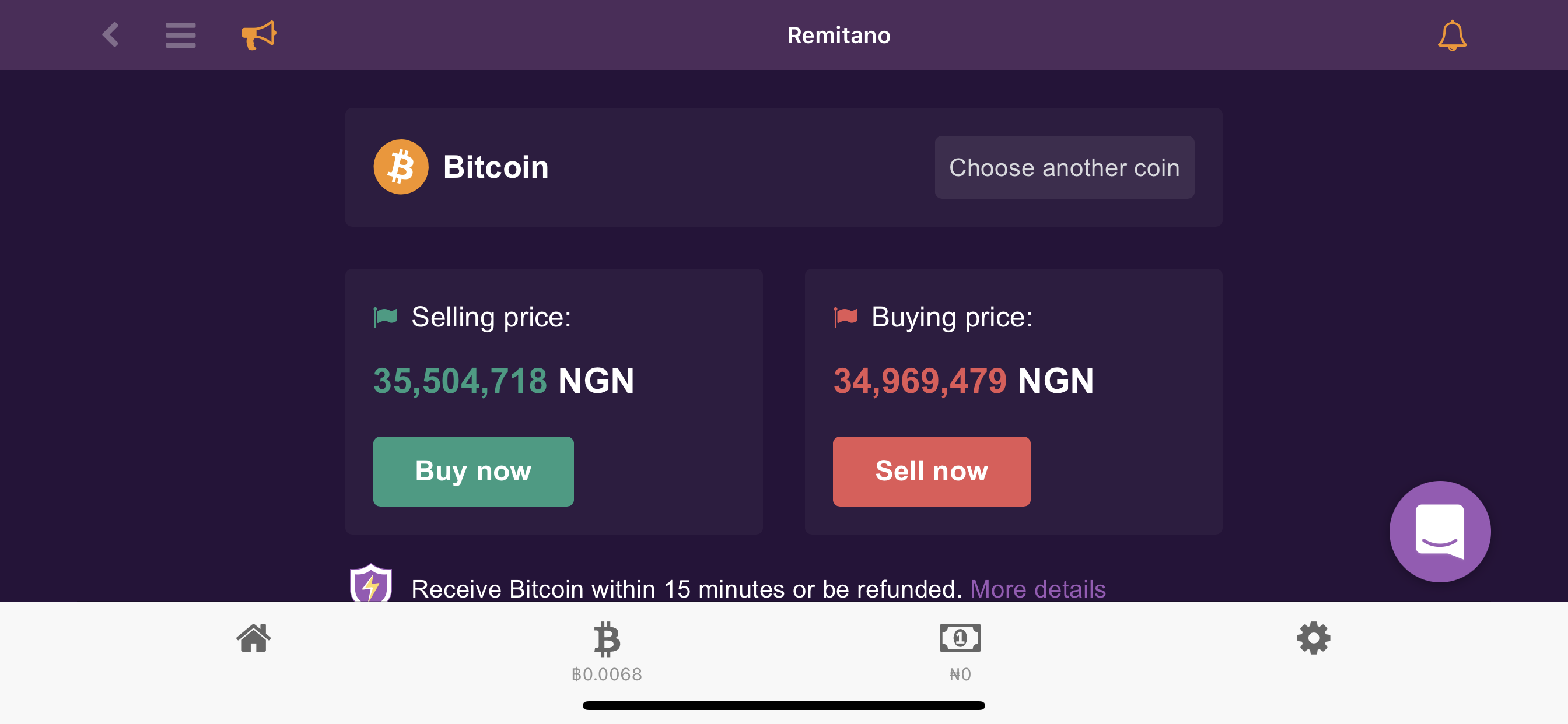Screen dimensions: 1568x724
Task: Open the coin selector via Choose another coin
Action: pos(1064,167)
